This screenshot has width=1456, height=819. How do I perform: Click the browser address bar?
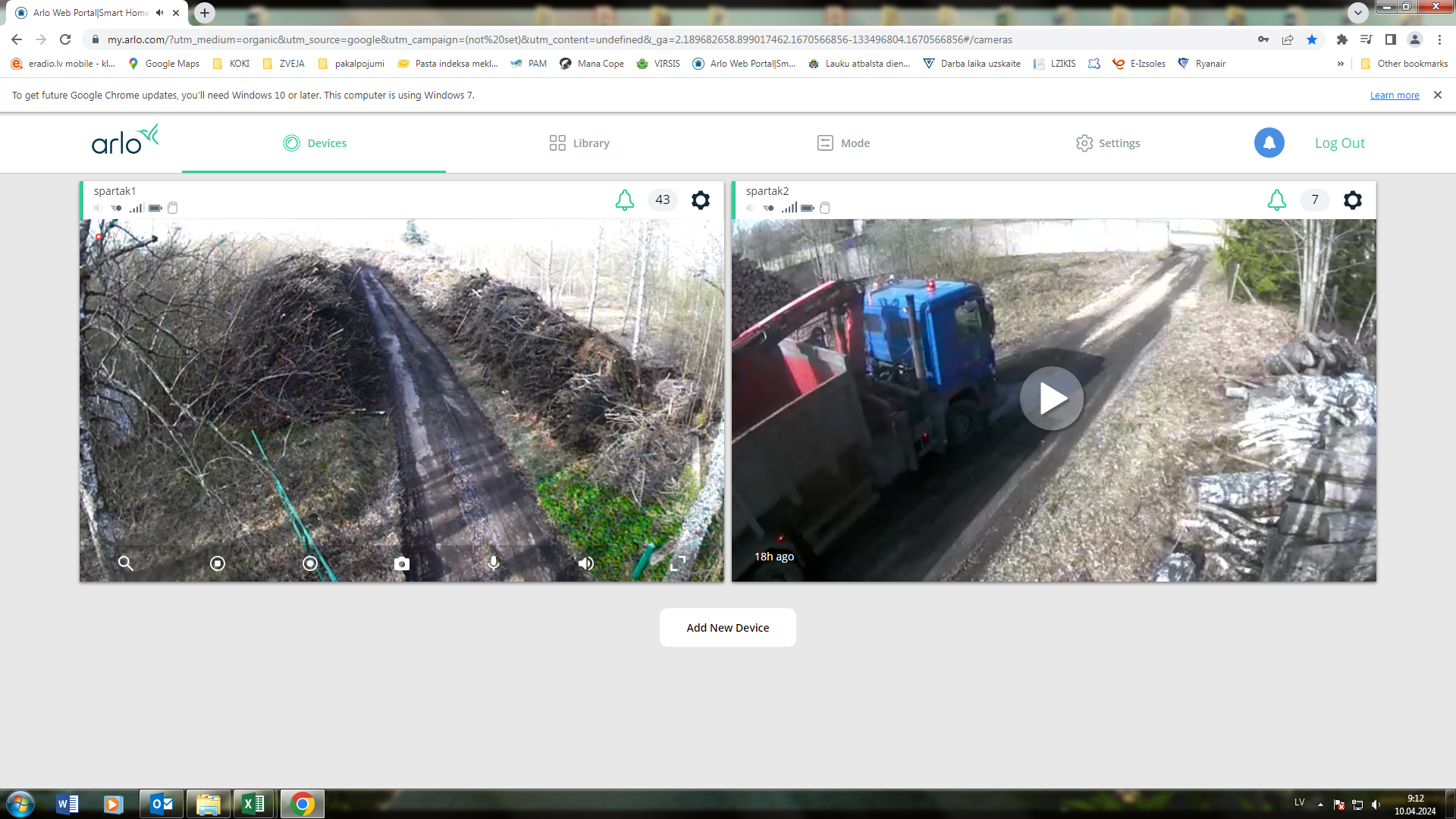[667, 39]
